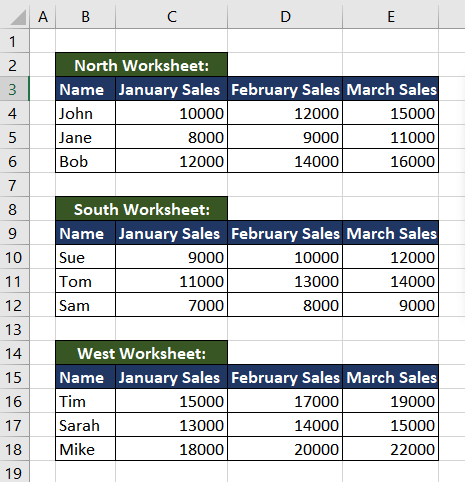
Task: Select January Sales header in row 9
Action: (172, 233)
